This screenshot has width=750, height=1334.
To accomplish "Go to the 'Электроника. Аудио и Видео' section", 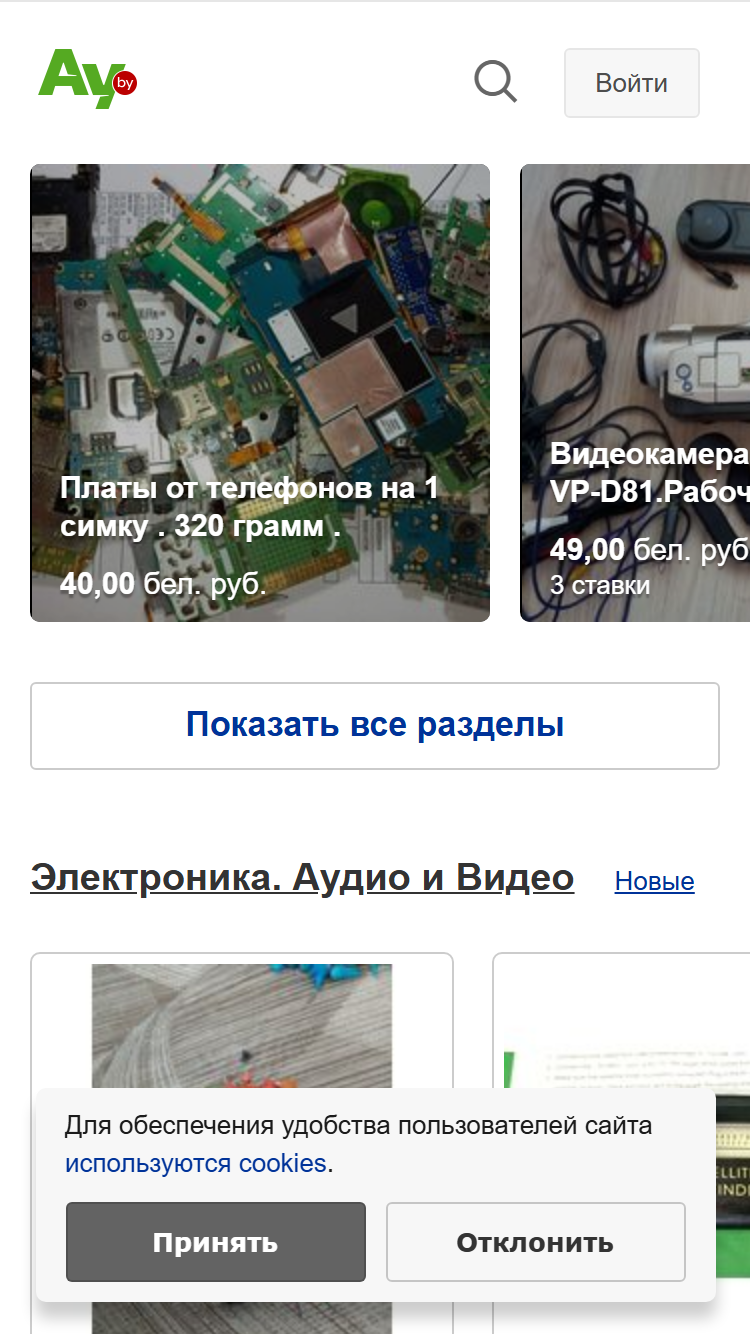I will tap(302, 877).
